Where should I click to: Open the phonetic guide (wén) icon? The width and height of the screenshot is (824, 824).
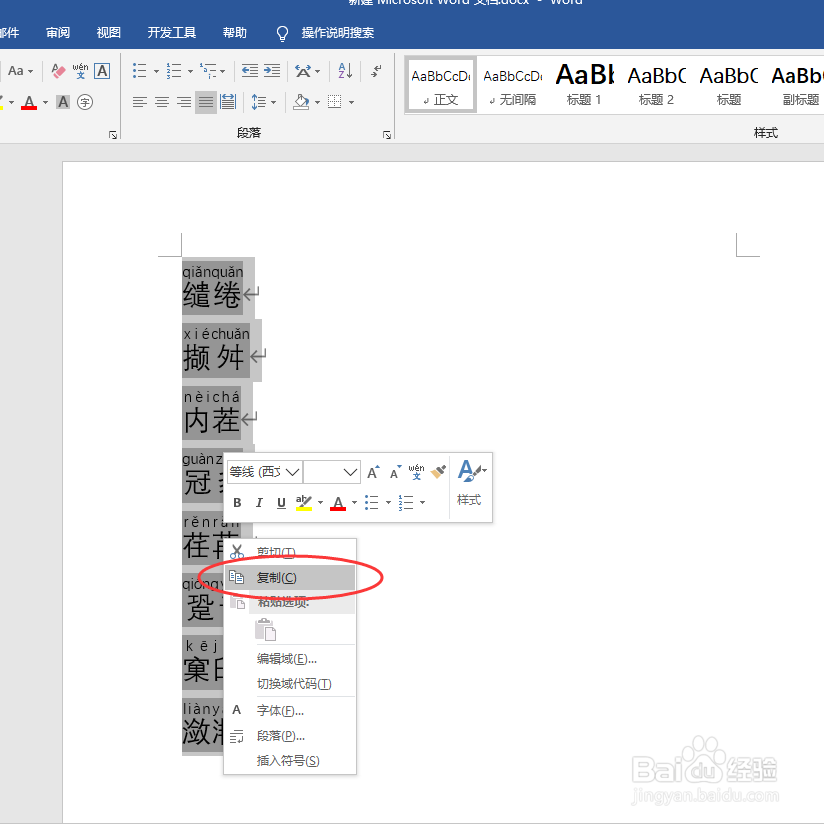click(81, 71)
